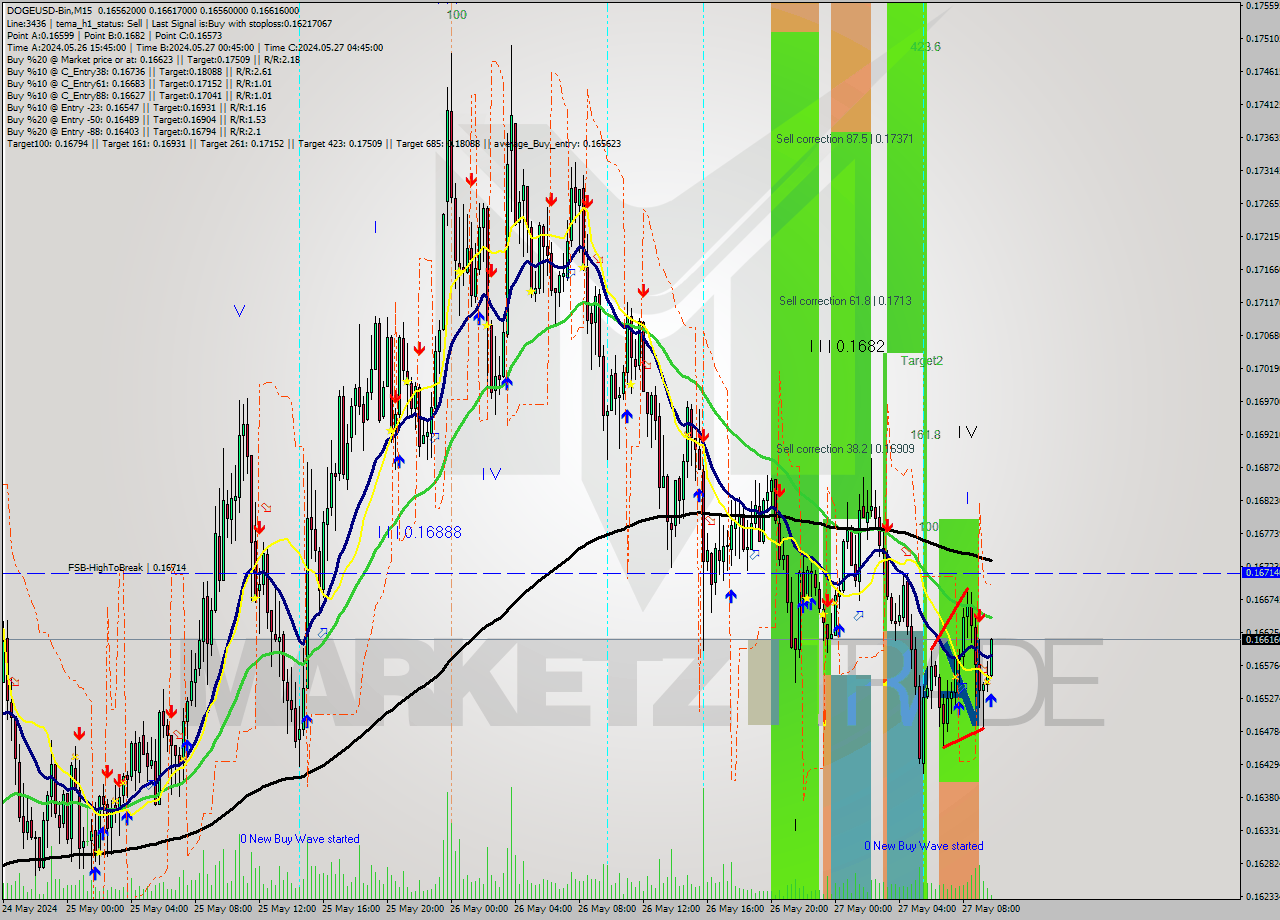Screen dimensions: 1280x920
Task: Click the Sell correction 87.5 | 0.17371 label
Action: coord(844,139)
